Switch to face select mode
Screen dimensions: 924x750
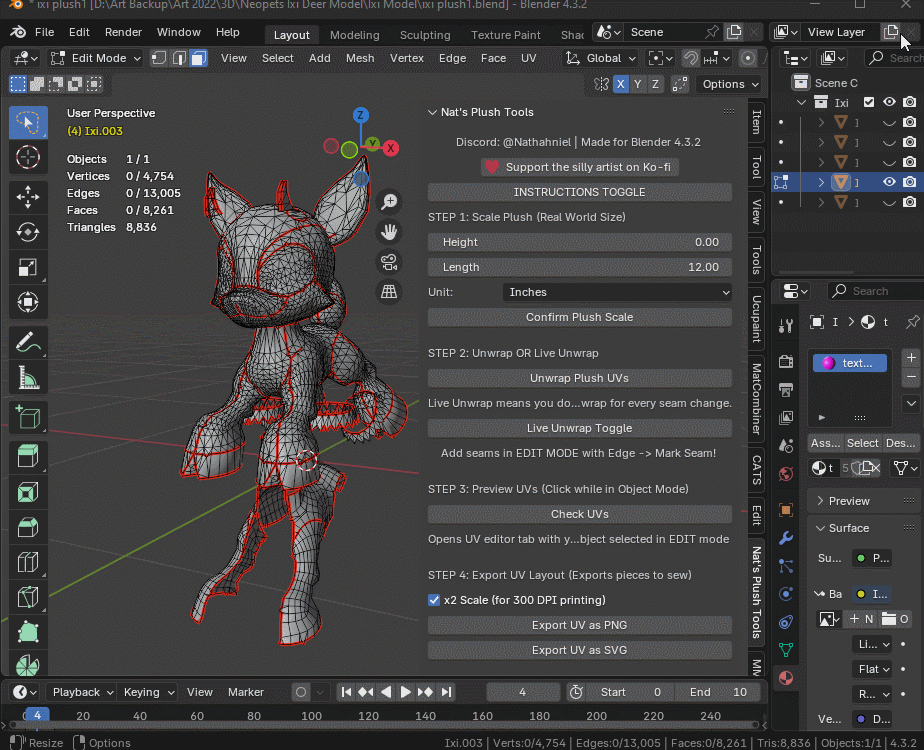(x=199, y=58)
